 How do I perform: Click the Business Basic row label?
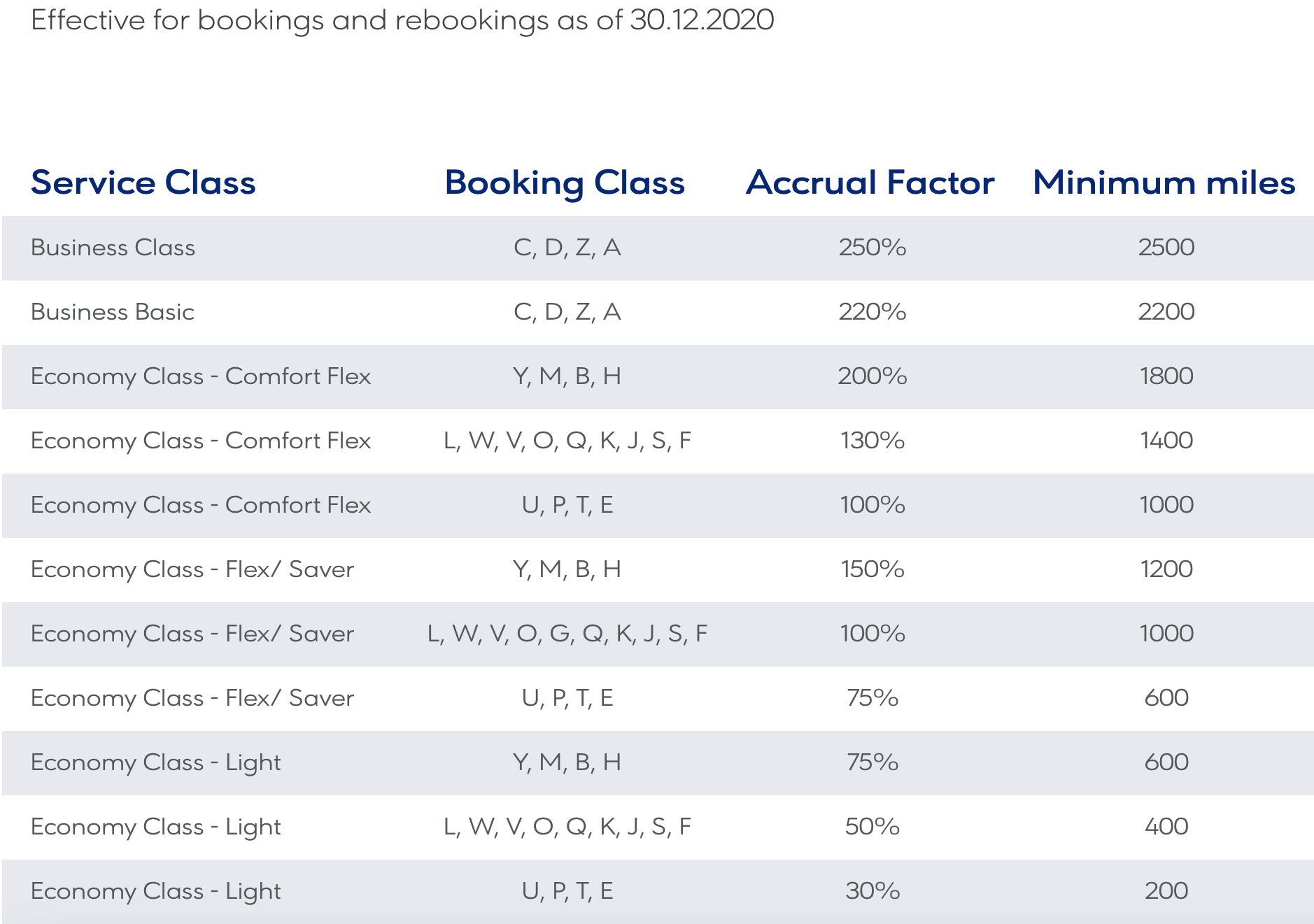coord(113,312)
